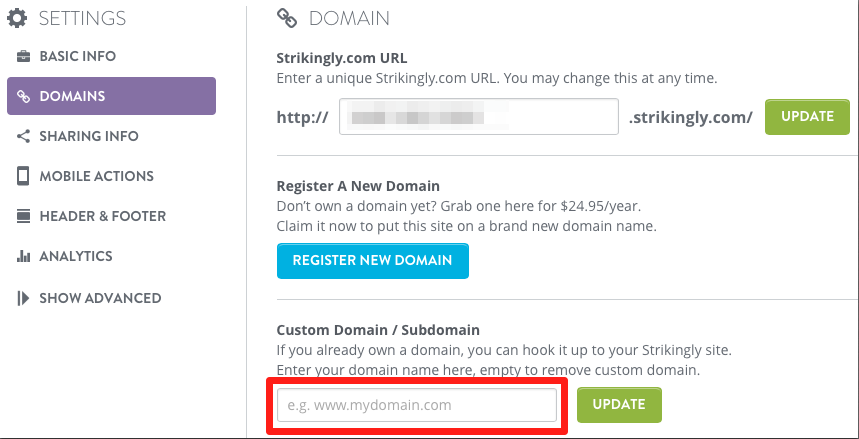
Task: Expand advanced settings via its arrow icon
Action: pos(23,298)
